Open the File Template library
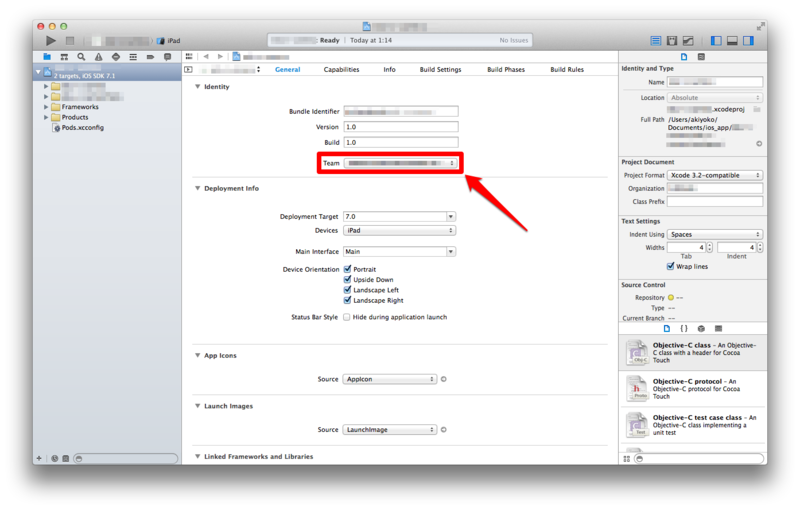This screenshot has width=800, height=510. coord(667,328)
